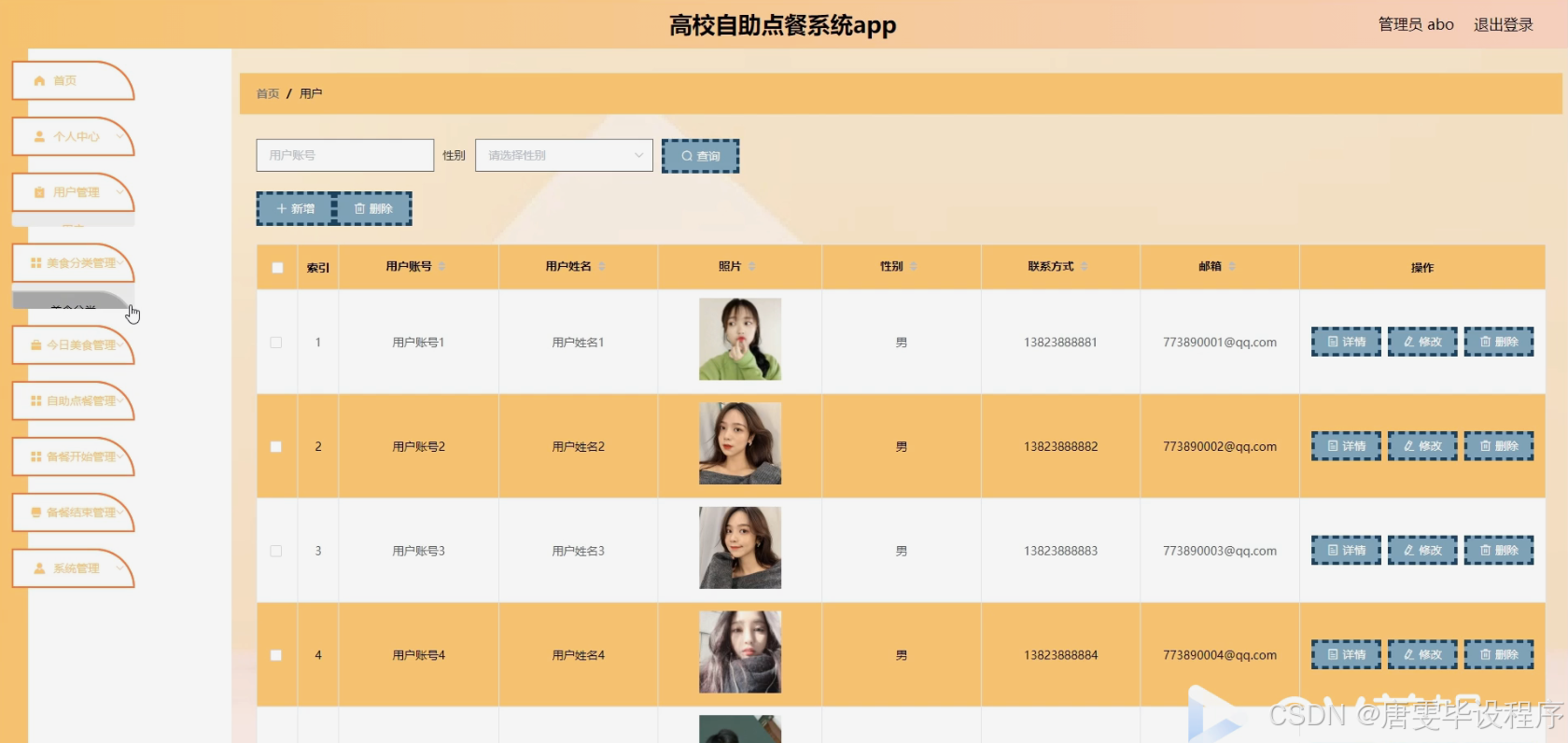Click 修改 for 用户账号2 row
Image resolution: width=1568 pixels, height=743 pixels.
(x=1422, y=446)
